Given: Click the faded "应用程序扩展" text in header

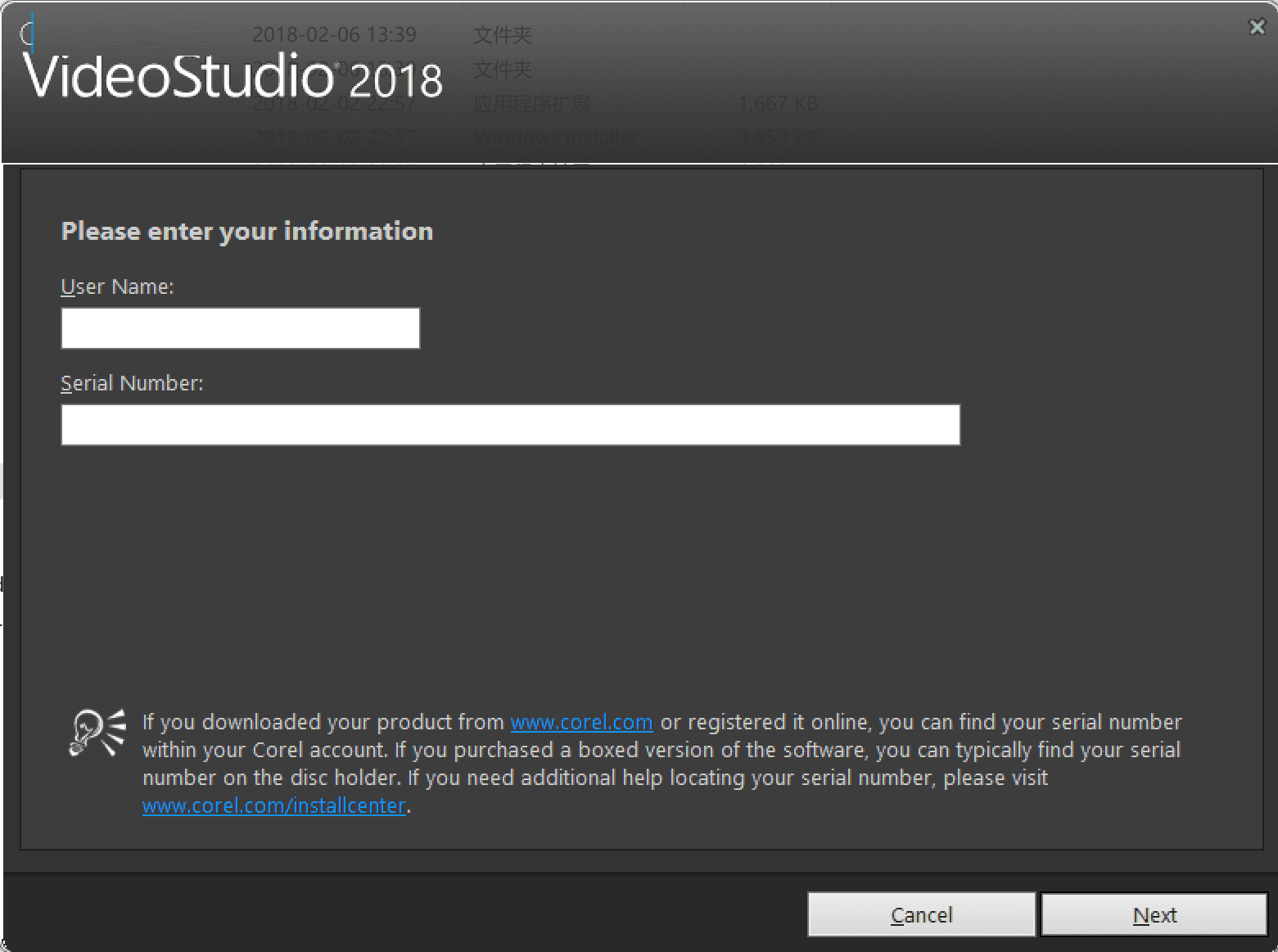Looking at the screenshot, I should pyautogui.click(x=531, y=104).
